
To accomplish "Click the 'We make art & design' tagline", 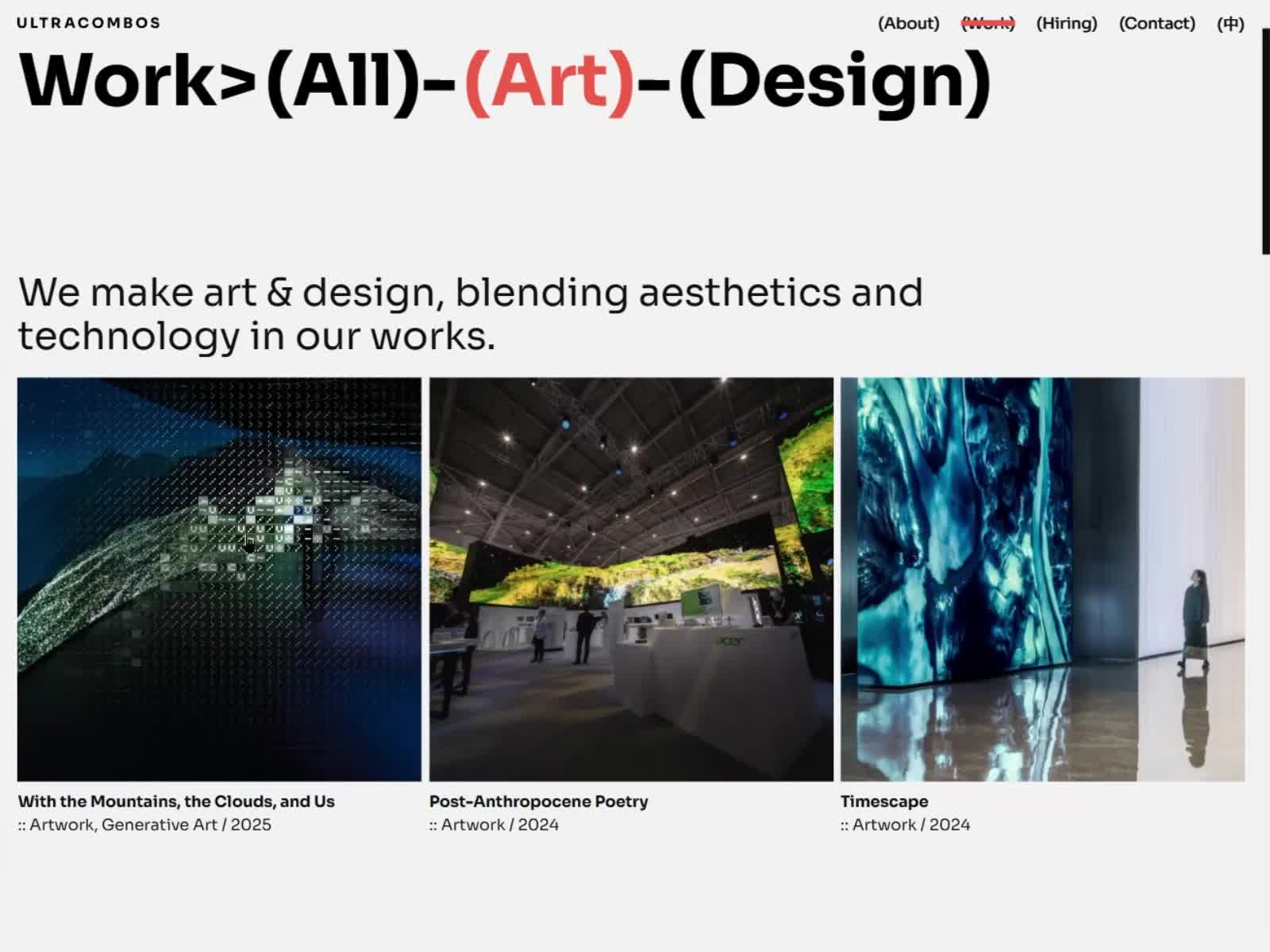I will point(470,313).
